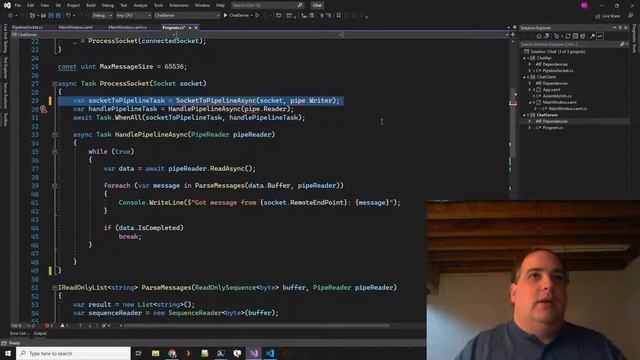
Task: Open the Build menu
Action: (91, 5)
